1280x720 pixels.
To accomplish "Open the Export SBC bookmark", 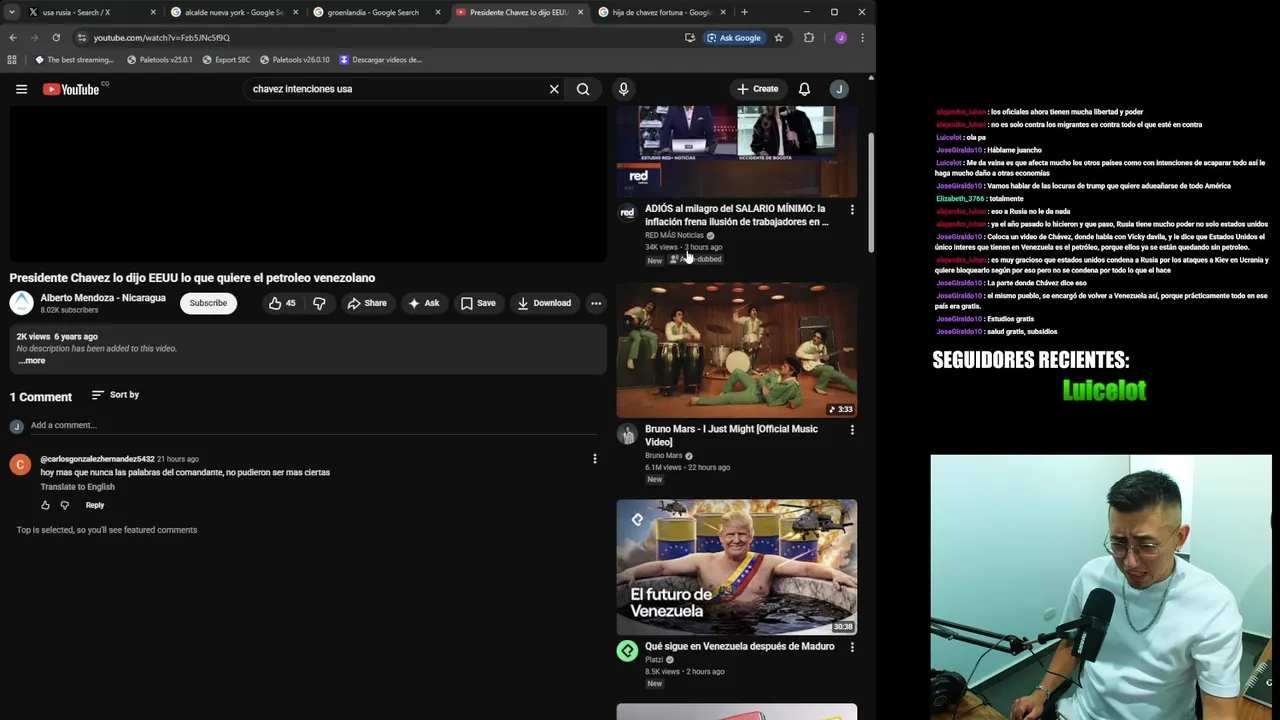I will coord(226,59).
